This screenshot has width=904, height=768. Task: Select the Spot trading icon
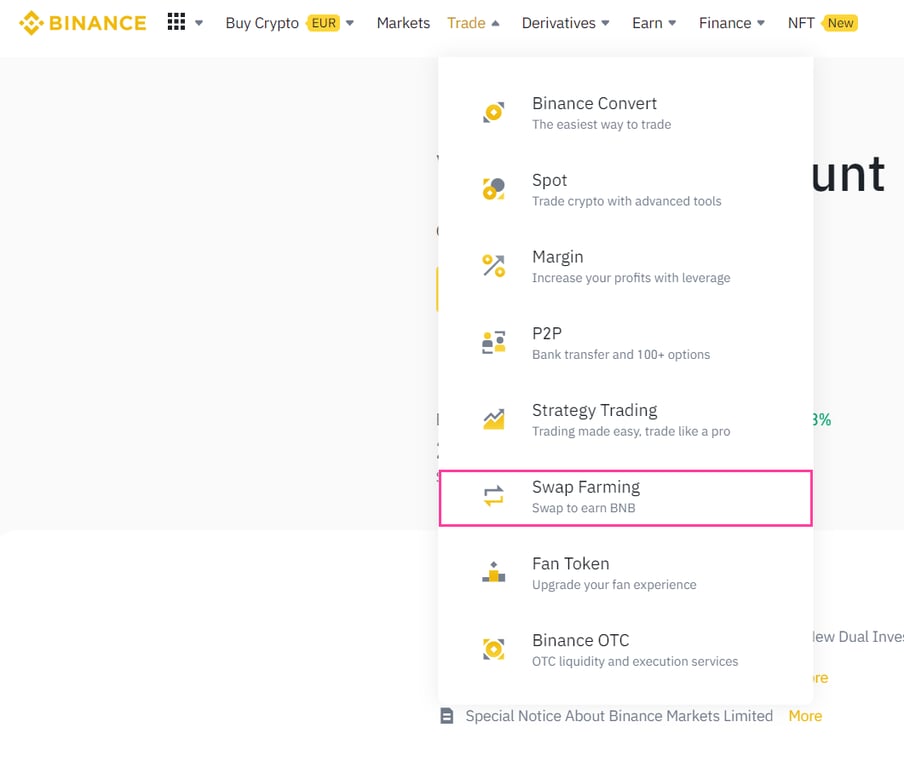pos(493,188)
